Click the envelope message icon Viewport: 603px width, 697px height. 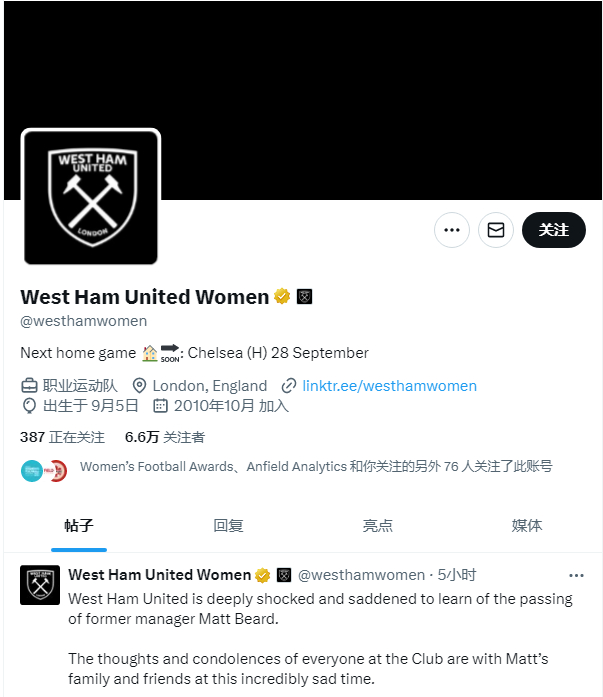[495, 230]
